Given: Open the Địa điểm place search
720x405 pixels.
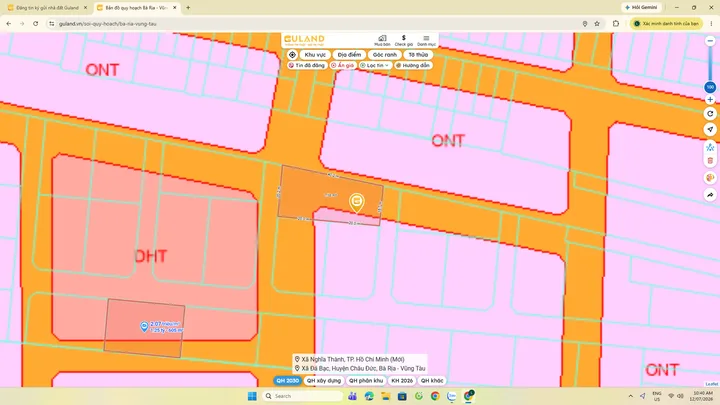Looking at the screenshot, I should click(349, 55).
